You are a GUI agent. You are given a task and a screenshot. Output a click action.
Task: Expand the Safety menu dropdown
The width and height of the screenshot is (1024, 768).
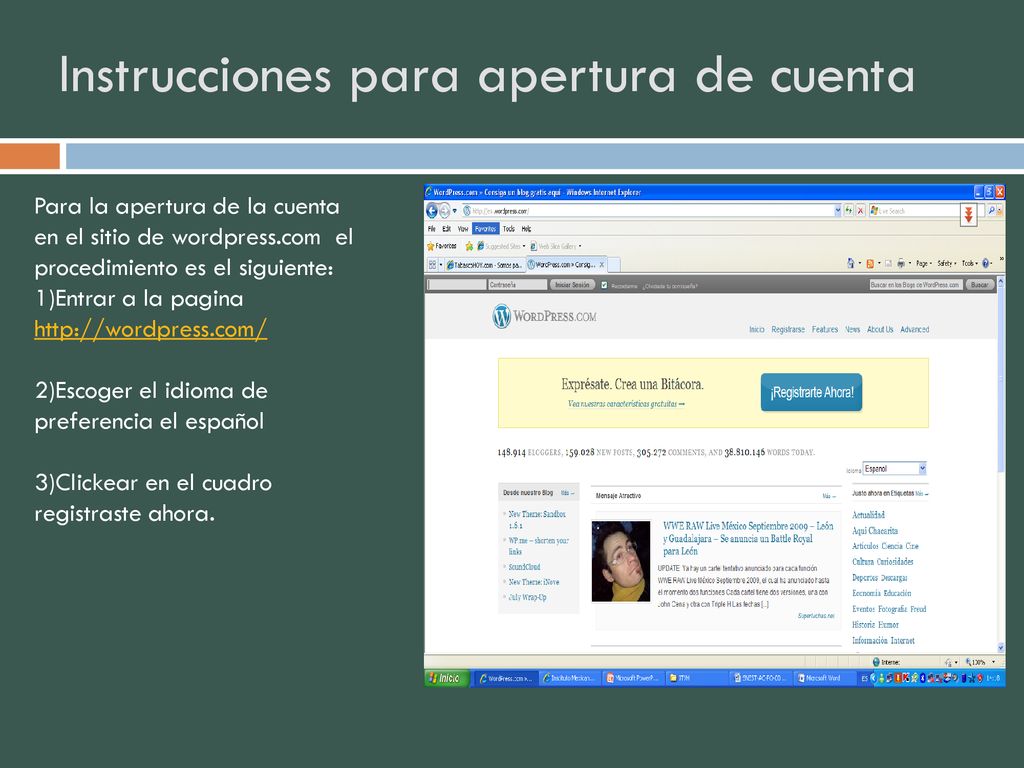tap(947, 264)
